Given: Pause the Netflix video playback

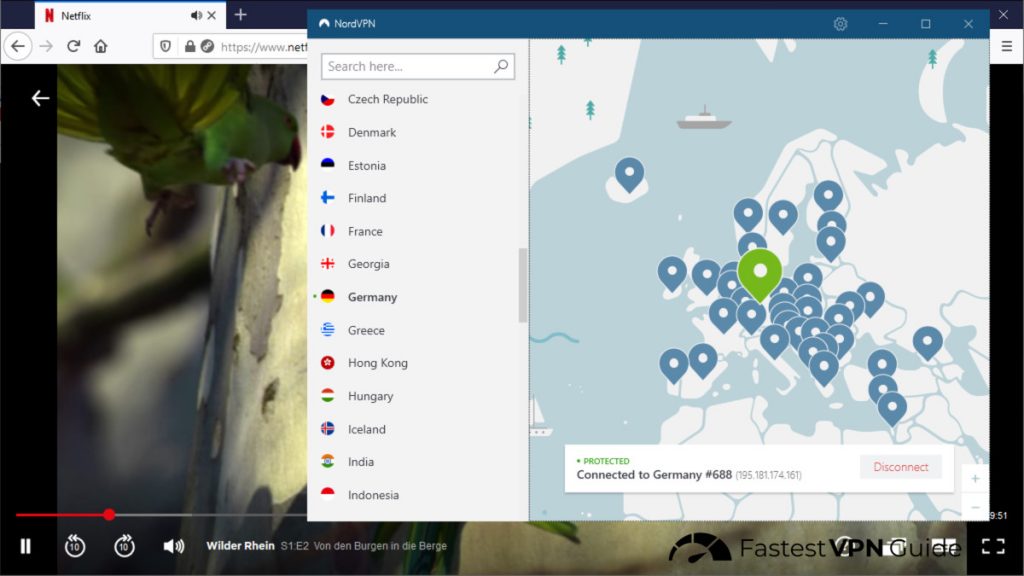Looking at the screenshot, I should [x=26, y=546].
